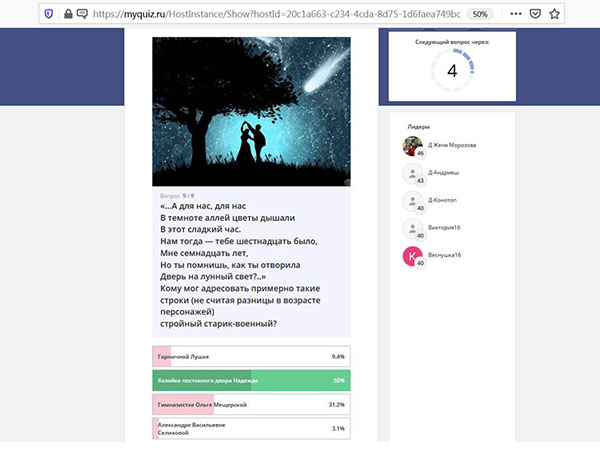Screen dimensions: 600x450
Task: Open the page actions three-dot menu
Action: click(521, 15)
